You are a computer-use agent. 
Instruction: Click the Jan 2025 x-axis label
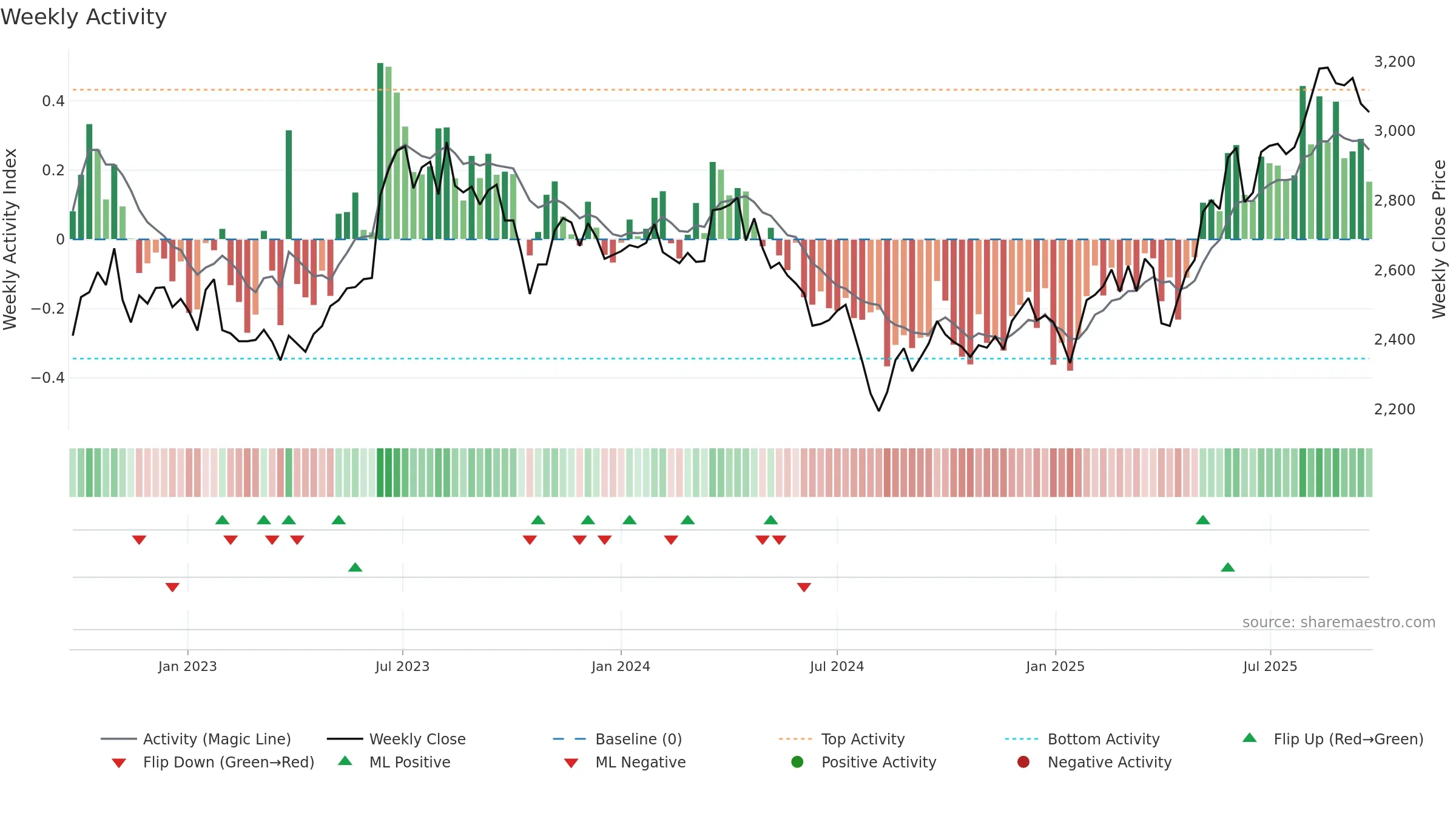[x=1055, y=666]
